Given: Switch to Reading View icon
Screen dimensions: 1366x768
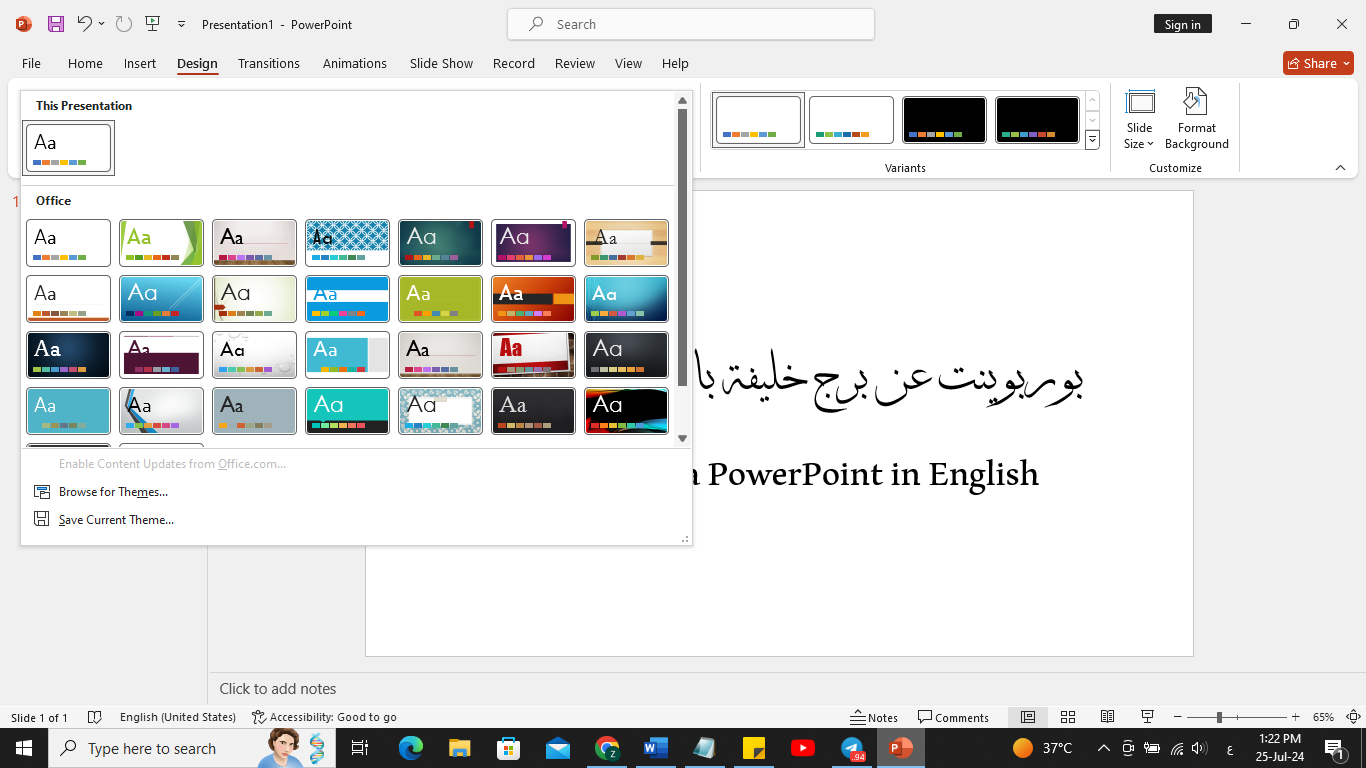Looking at the screenshot, I should click(1107, 717).
